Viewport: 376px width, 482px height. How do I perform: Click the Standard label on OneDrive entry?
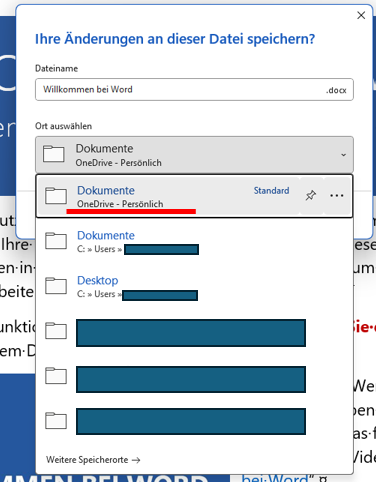coord(271,191)
